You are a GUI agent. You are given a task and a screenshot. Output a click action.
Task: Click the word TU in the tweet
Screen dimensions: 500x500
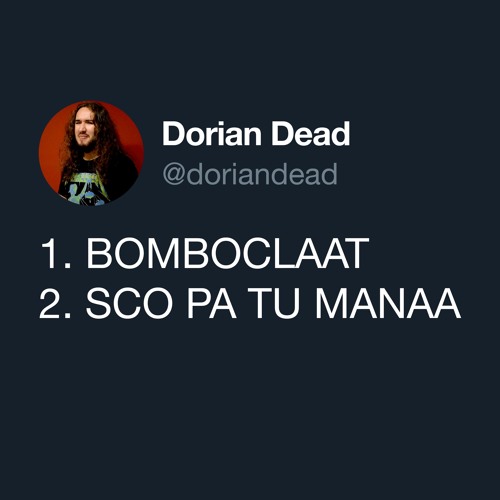tap(275, 304)
